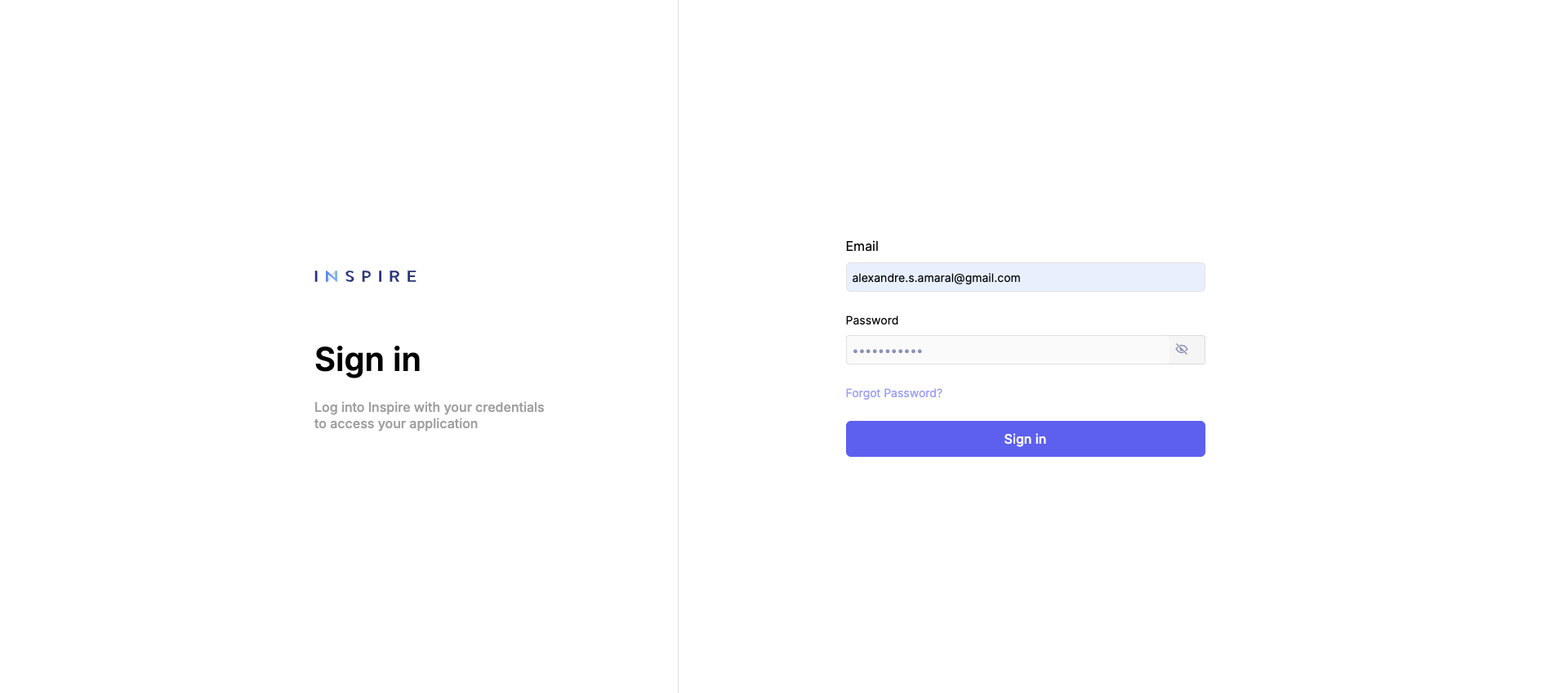Click the large Sign in heading
This screenshot has height=693, width=1568.
[367, 360]
